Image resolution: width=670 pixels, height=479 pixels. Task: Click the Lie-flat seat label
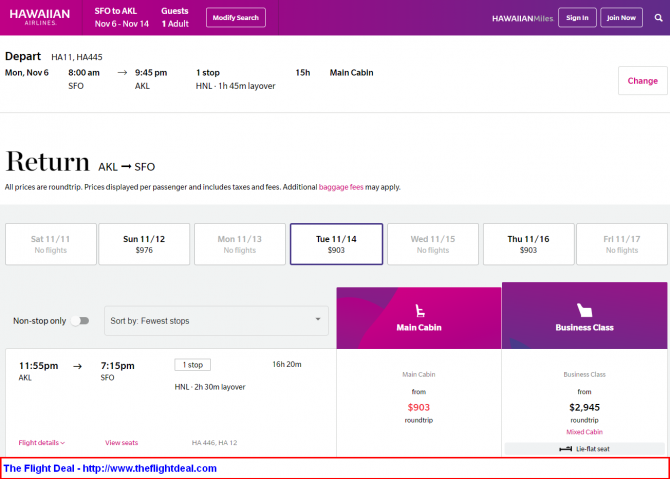point(593,449)
